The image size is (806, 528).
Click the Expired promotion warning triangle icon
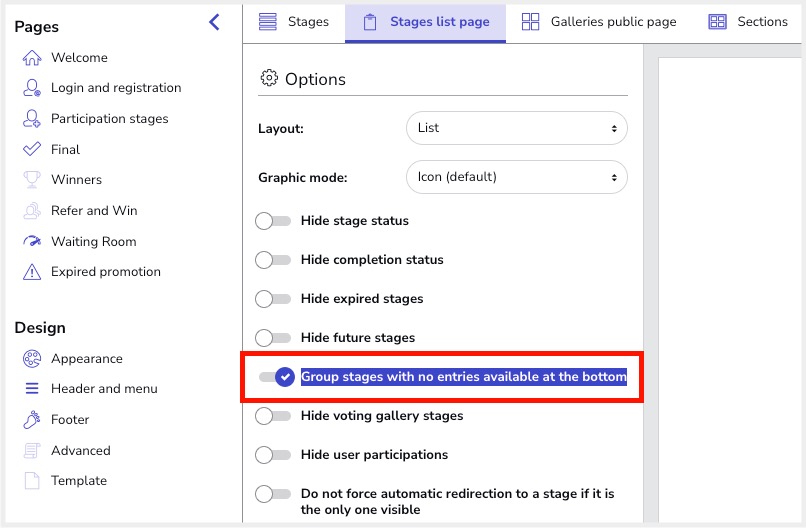tap(32, 271)
